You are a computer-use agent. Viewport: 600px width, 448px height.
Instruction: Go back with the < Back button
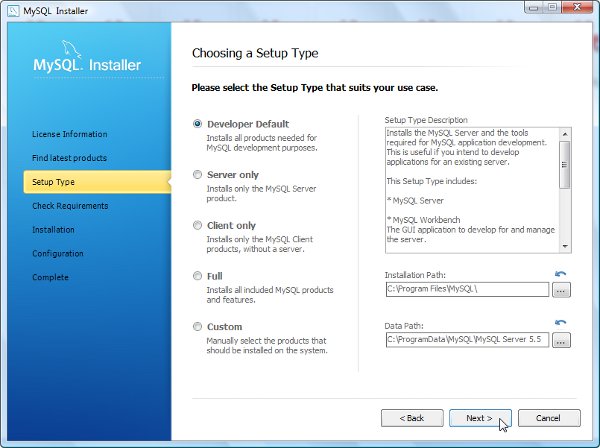click(412, 418)
